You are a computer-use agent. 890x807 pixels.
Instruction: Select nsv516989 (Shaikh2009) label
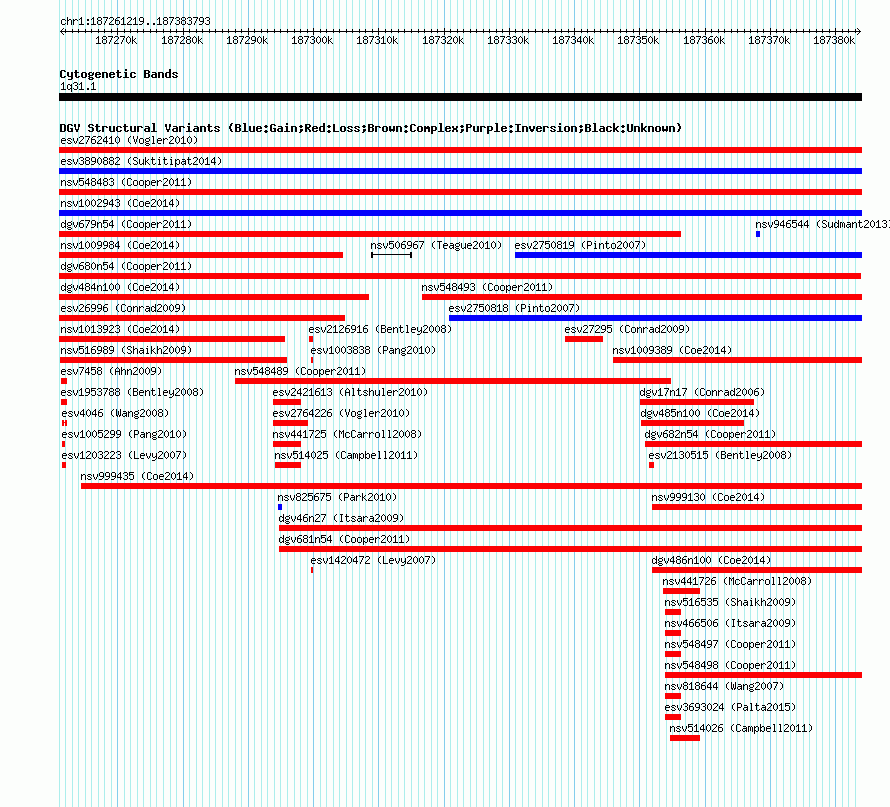(x=126, y=350)
